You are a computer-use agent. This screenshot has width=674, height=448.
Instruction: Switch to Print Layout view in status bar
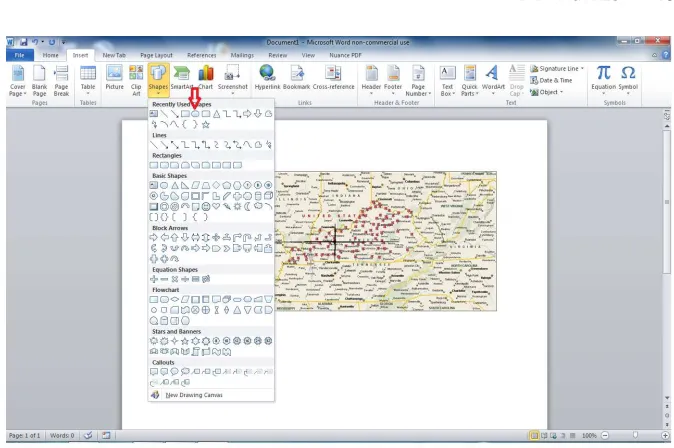point(534,436)
